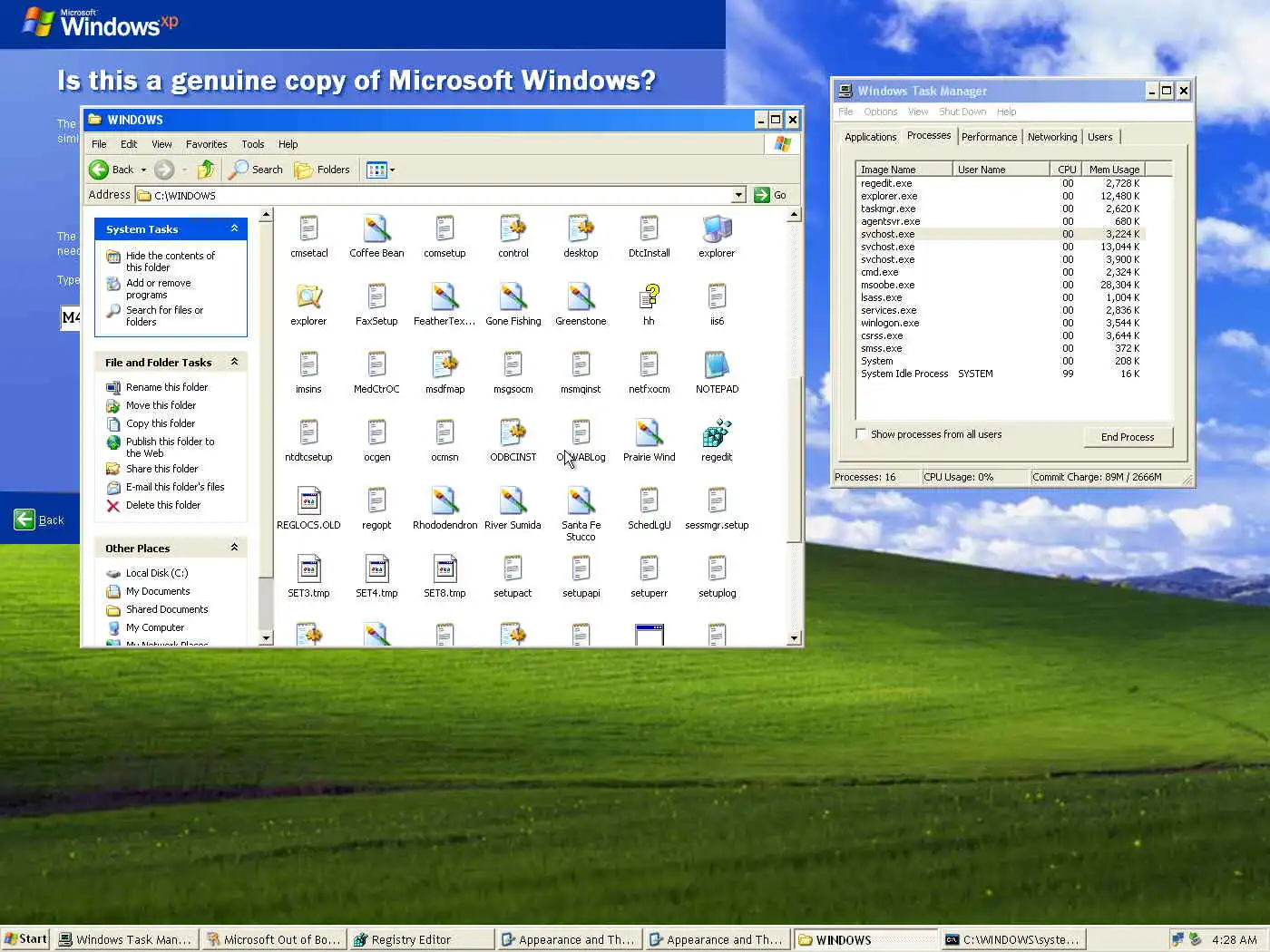Click the Start button on taskbar

point(25,939)
